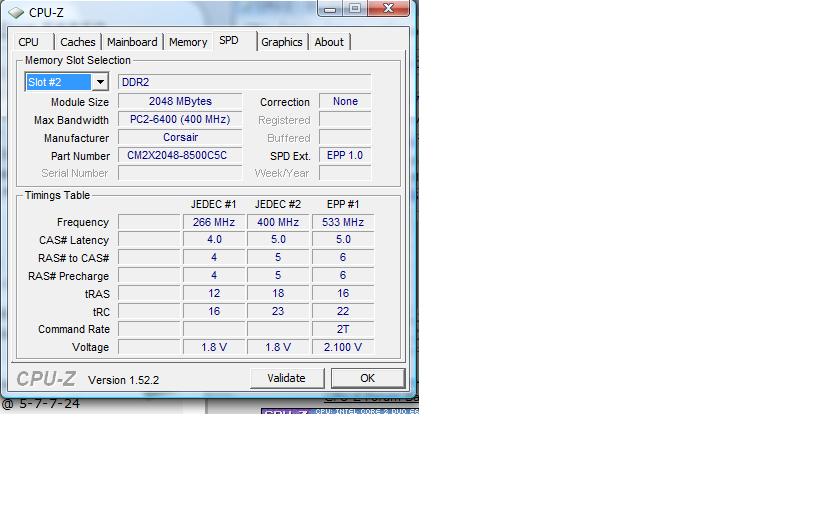Click tRAS value 16 under EPP #1

[x=343, y=294]
